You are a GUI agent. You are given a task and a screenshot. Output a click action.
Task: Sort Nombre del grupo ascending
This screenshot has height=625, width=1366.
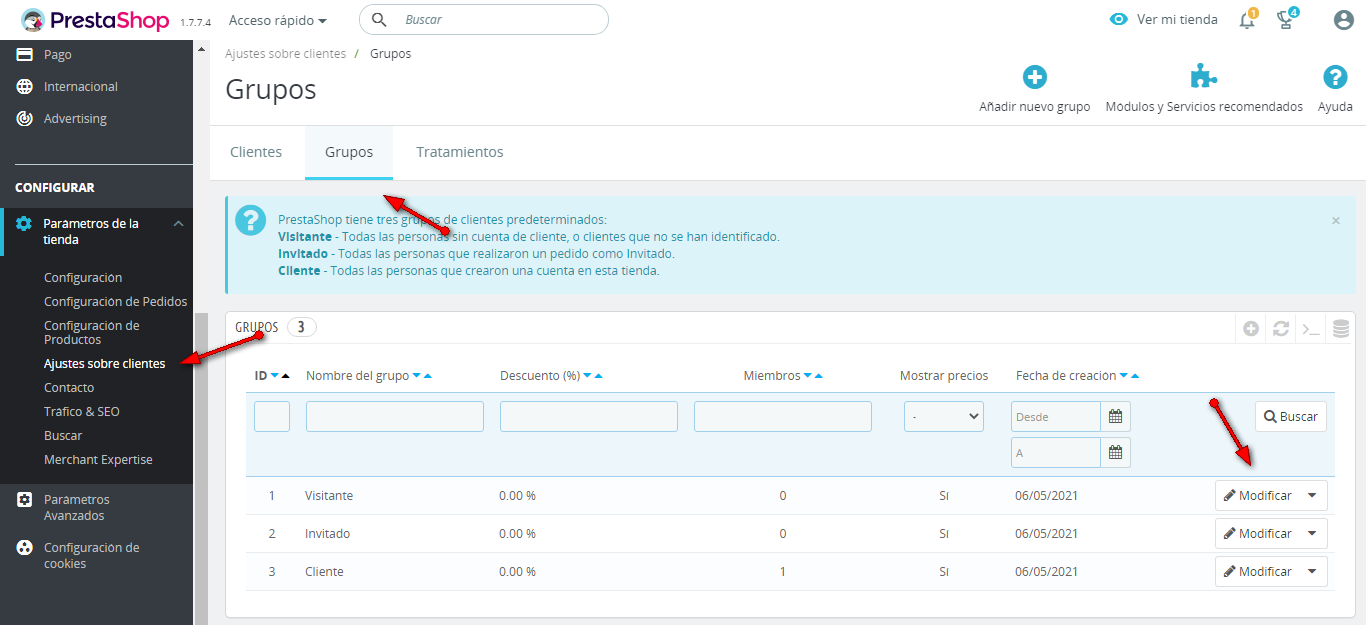(428, 376)
